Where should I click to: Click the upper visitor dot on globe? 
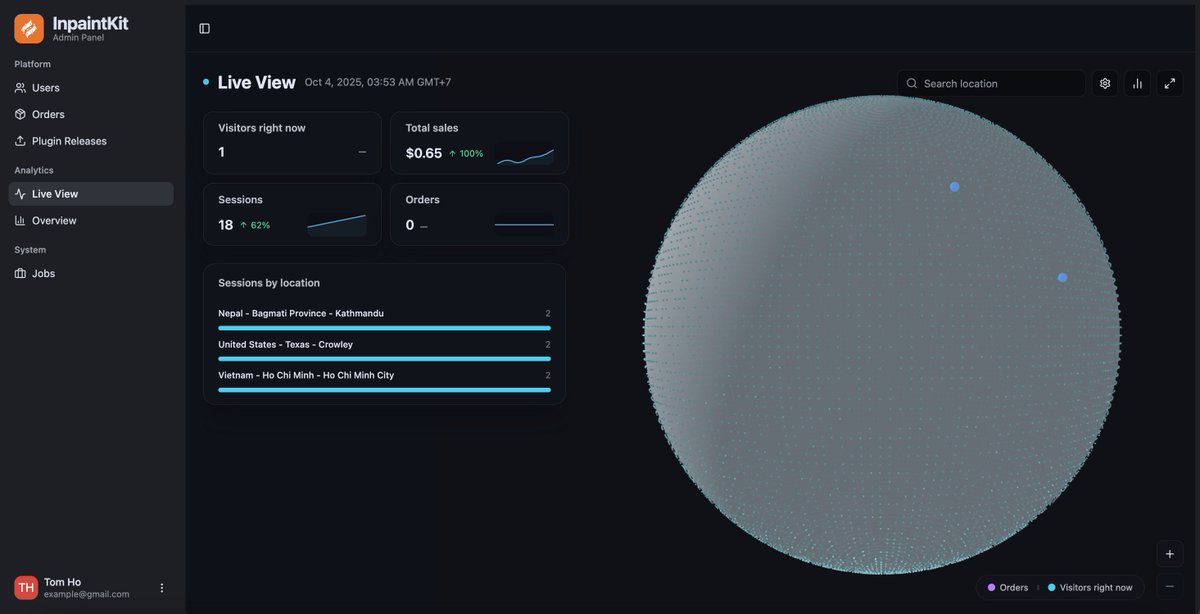(x=955, y=187)
